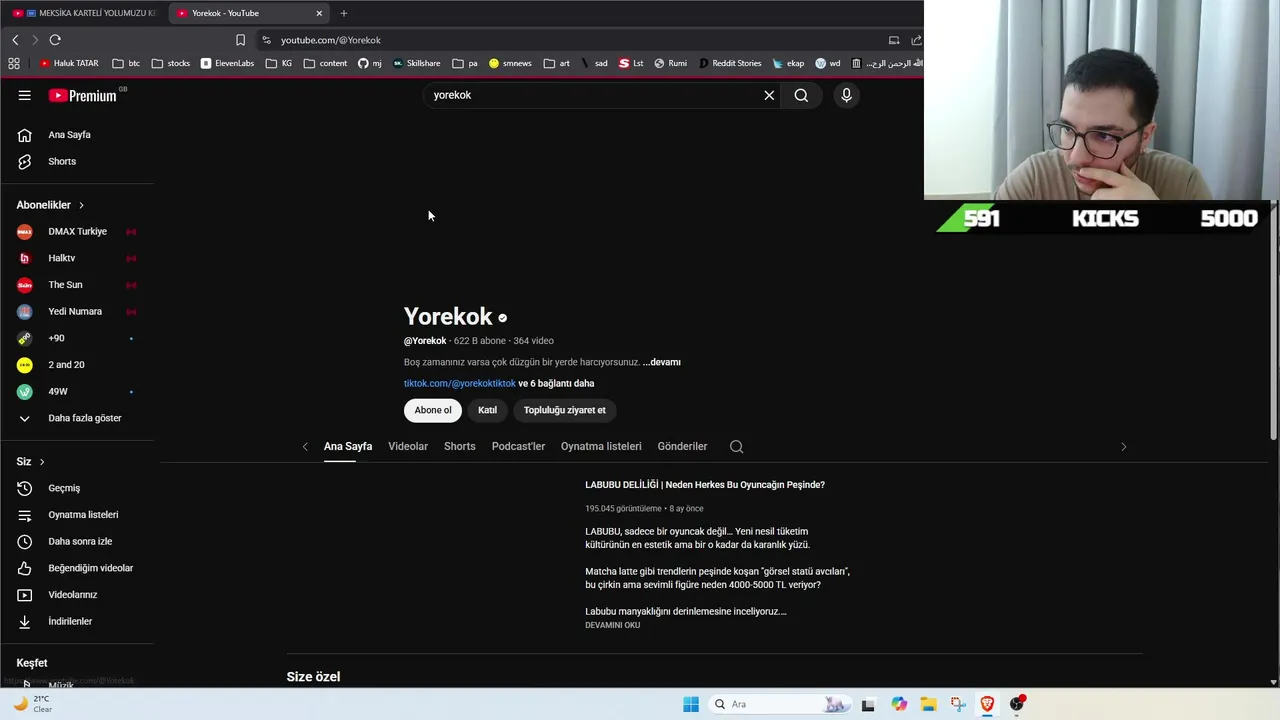Screen dimensions: 1280x720
Task: Search within the channel via magnifier
Action: click(x=737, y=447)
